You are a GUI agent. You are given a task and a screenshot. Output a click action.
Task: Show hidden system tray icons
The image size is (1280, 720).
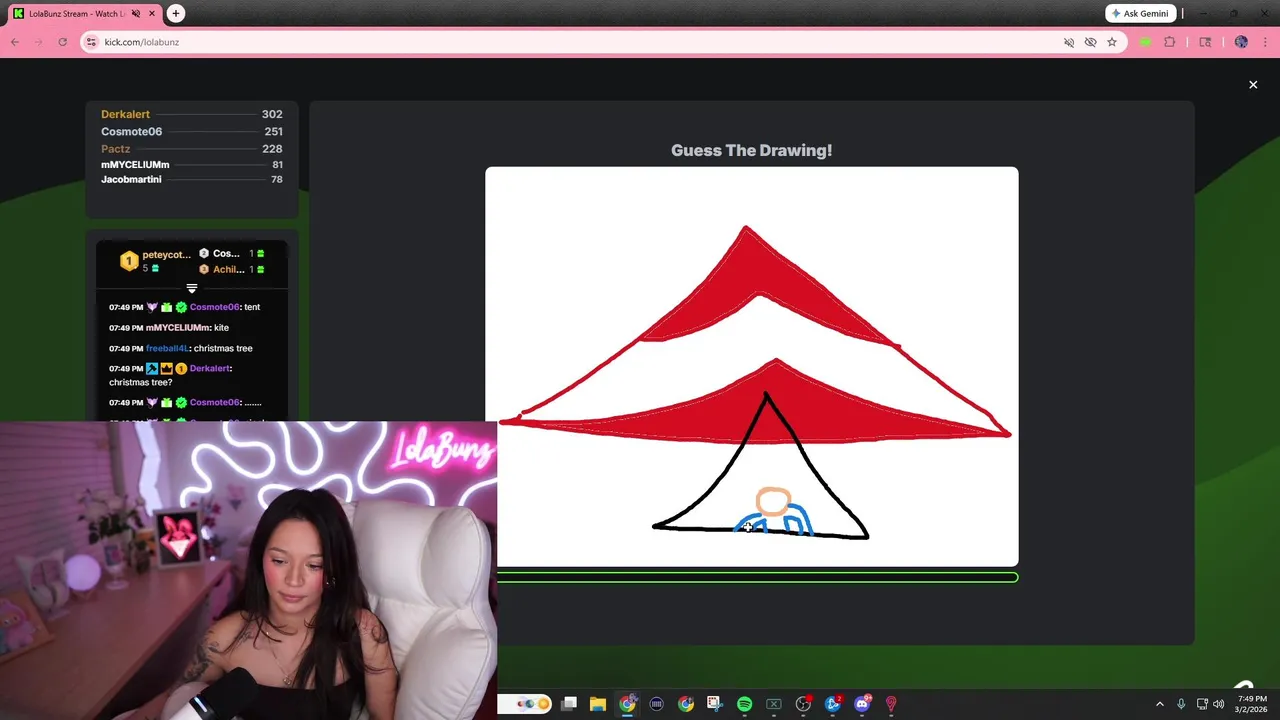pyautogui.click(x=1160, y=704)
